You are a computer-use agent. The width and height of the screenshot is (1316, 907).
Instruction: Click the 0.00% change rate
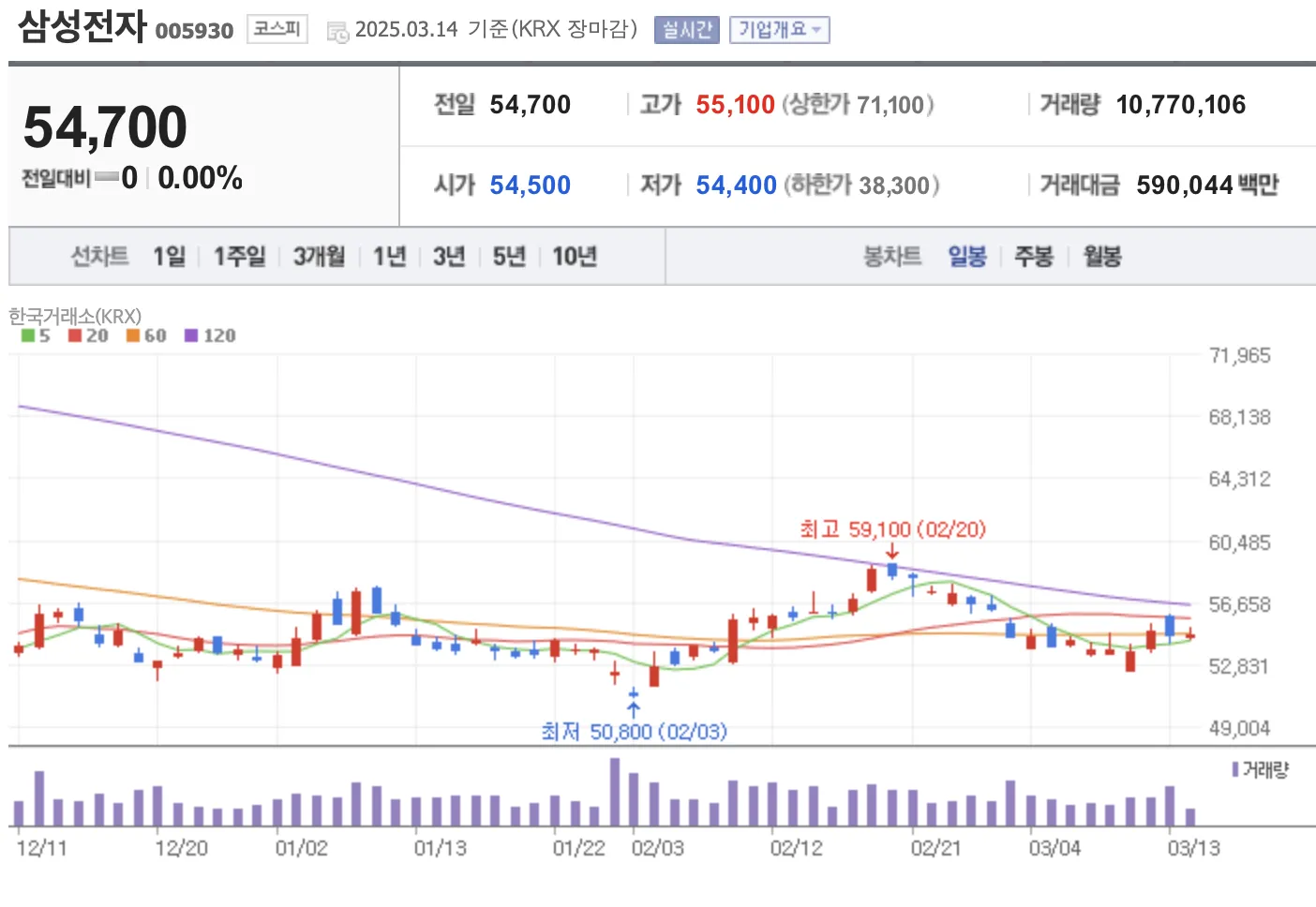pyautogui.click(x=200, y=177)
